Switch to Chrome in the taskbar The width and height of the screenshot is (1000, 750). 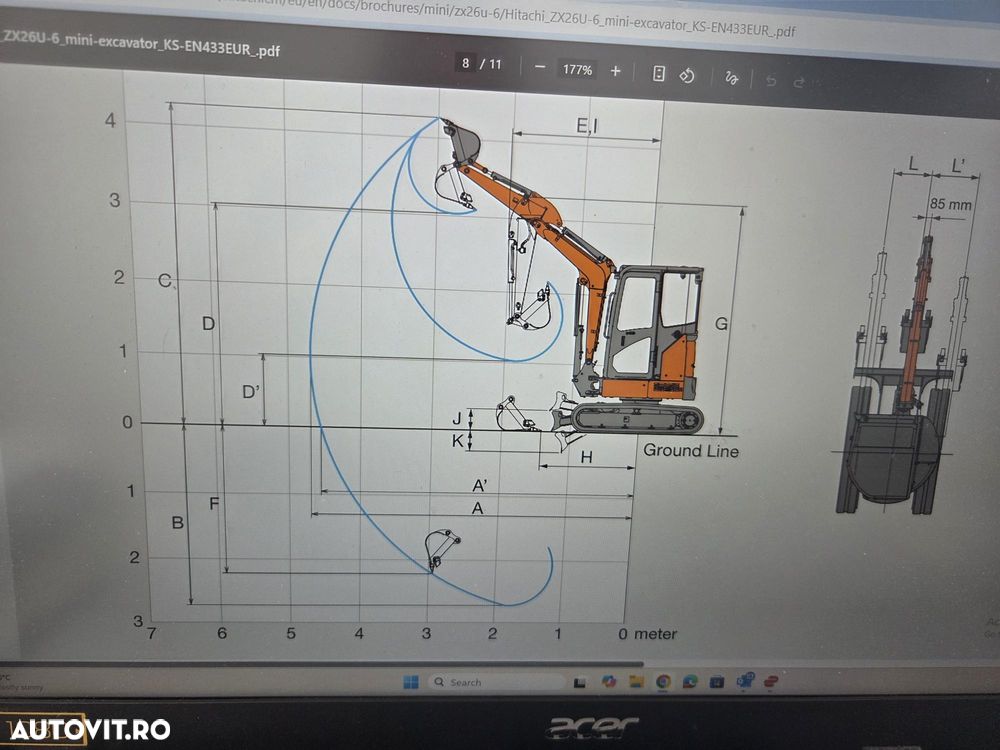[x=663, y=681]
